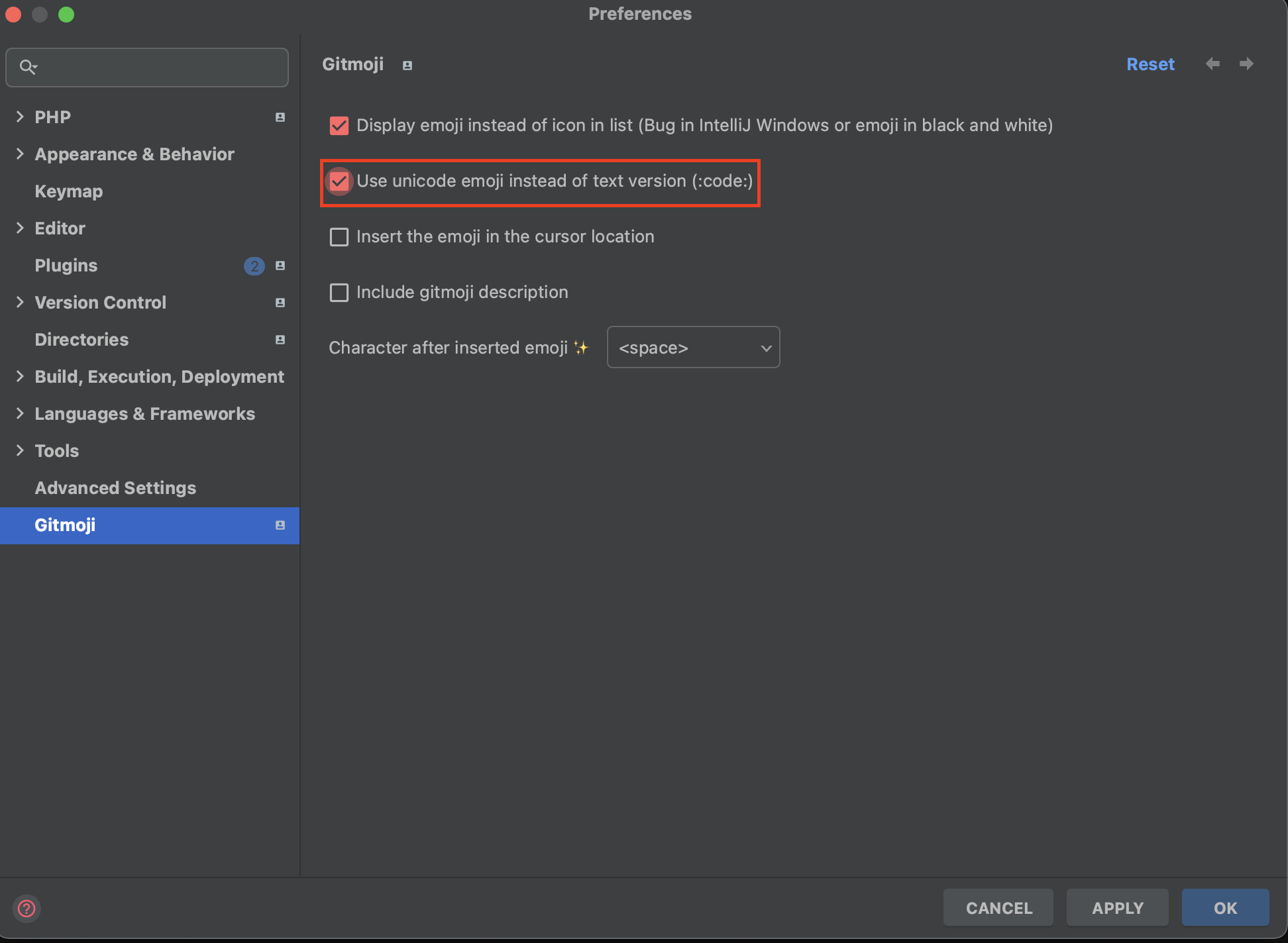
Task: Click the forward navigation arrow
Action: 1246,64
